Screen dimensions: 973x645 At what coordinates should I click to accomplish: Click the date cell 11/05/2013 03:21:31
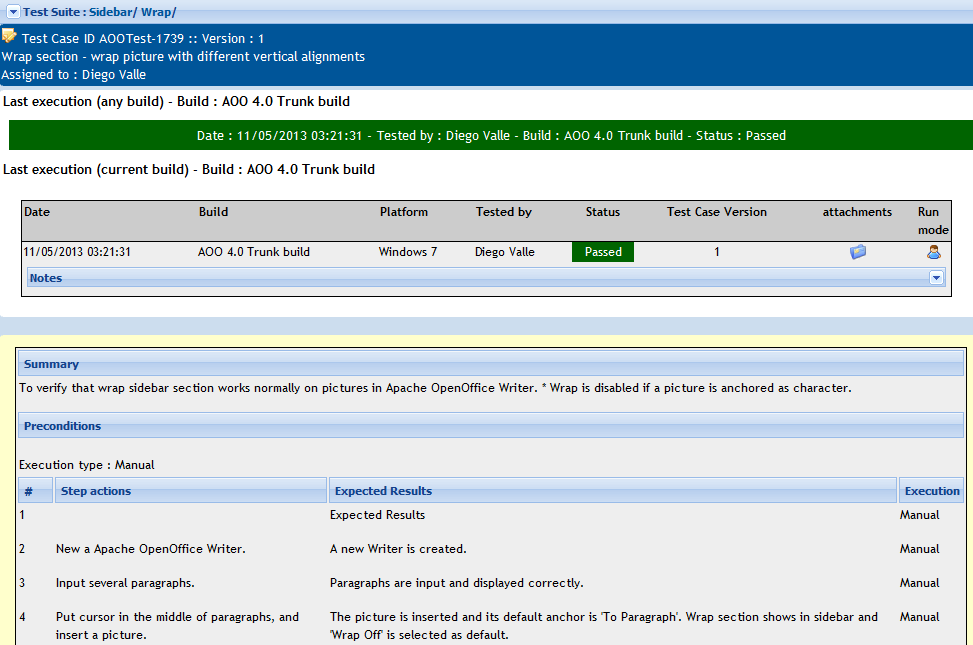tap(77, 252)
